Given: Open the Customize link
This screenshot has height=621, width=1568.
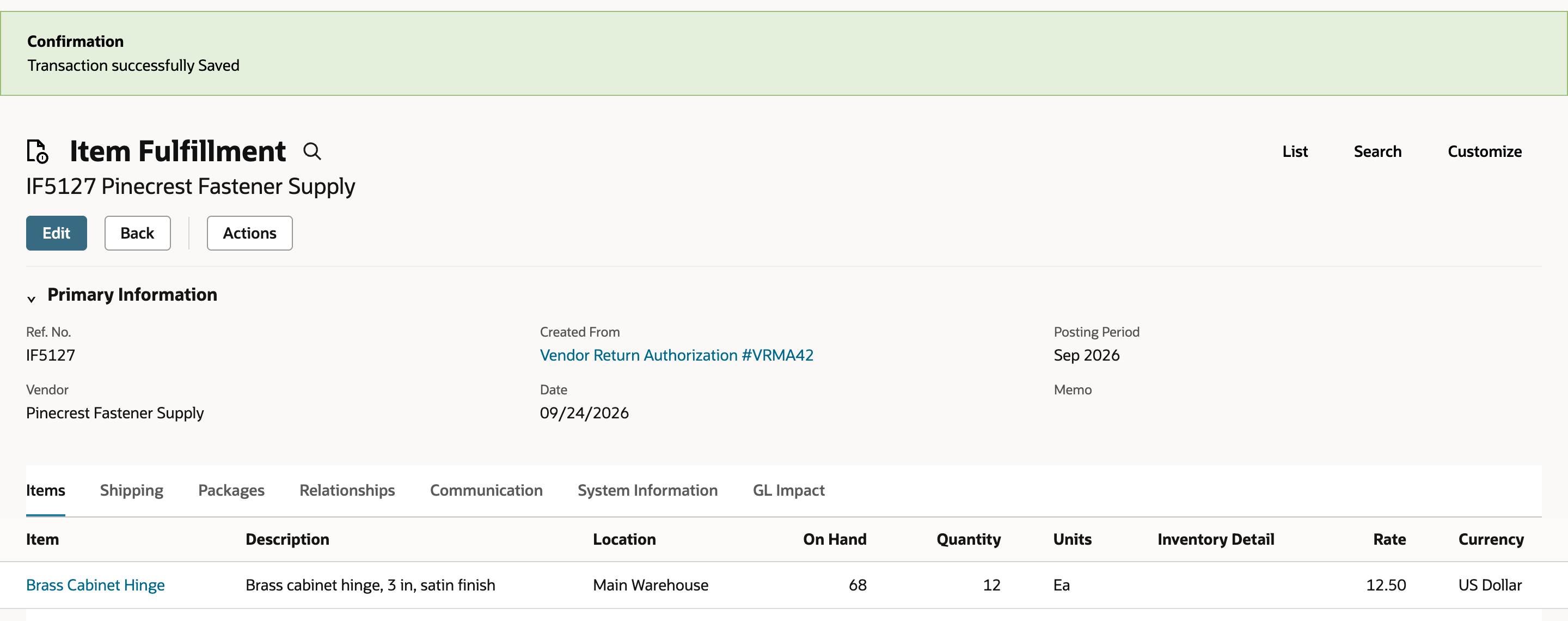Looking at the screenshot, I should click(1485, 151).
